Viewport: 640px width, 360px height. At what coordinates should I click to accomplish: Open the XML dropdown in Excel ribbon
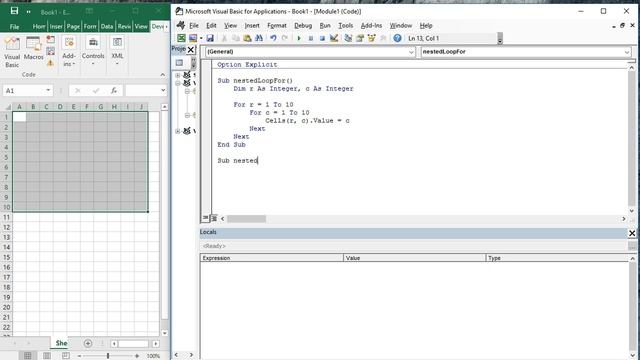click(x=117, y=52)
